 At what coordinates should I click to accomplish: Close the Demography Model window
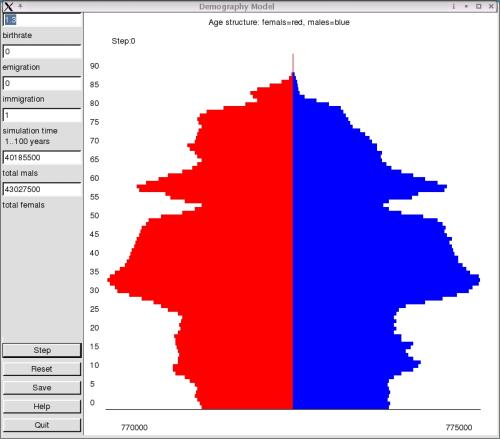point(491,6)
